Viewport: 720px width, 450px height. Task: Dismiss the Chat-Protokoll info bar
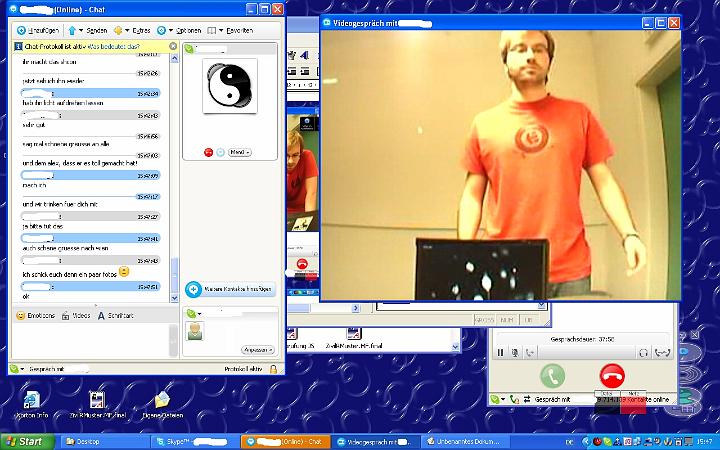(x=173, y=46)
